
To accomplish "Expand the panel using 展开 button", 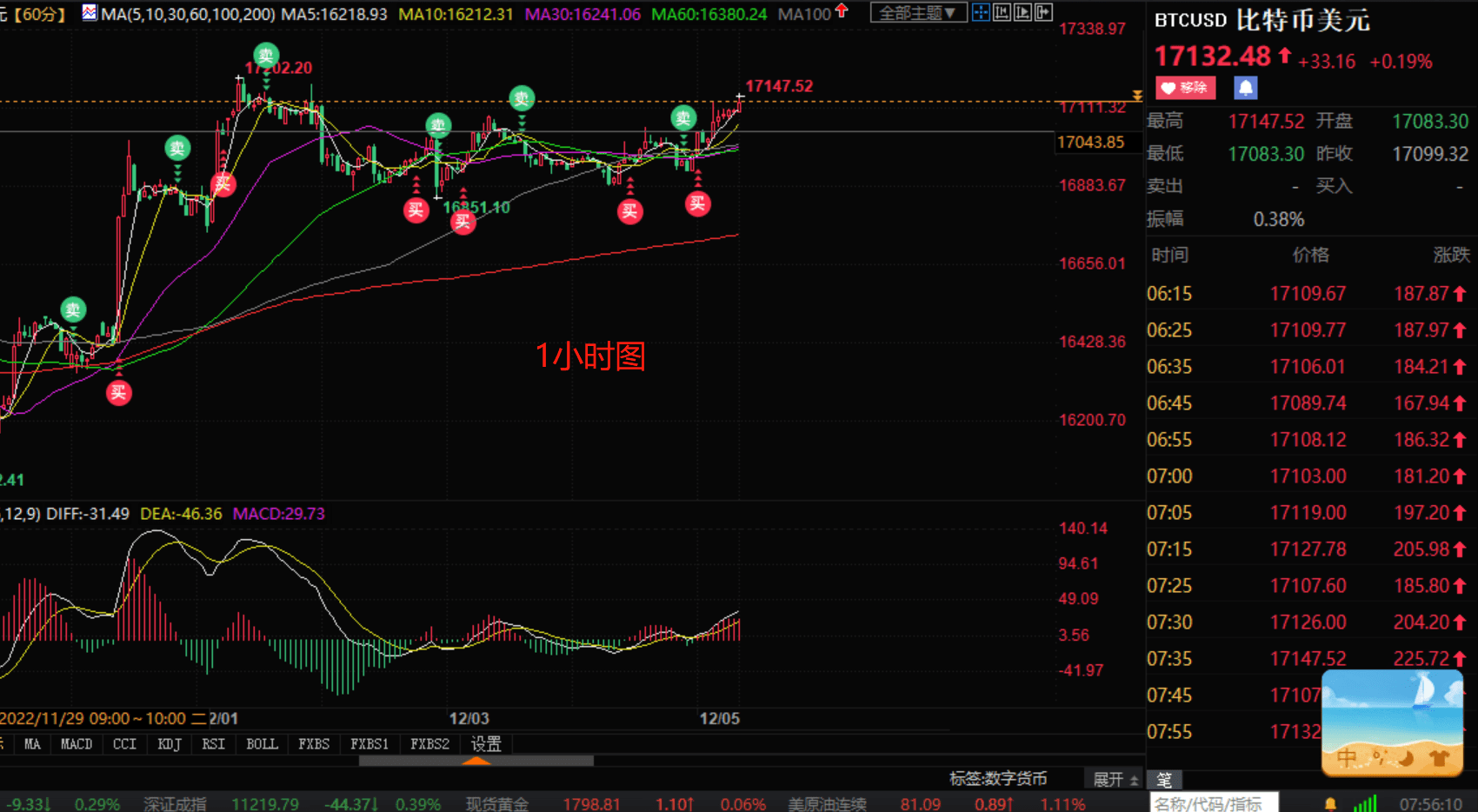I will 1115,779.
